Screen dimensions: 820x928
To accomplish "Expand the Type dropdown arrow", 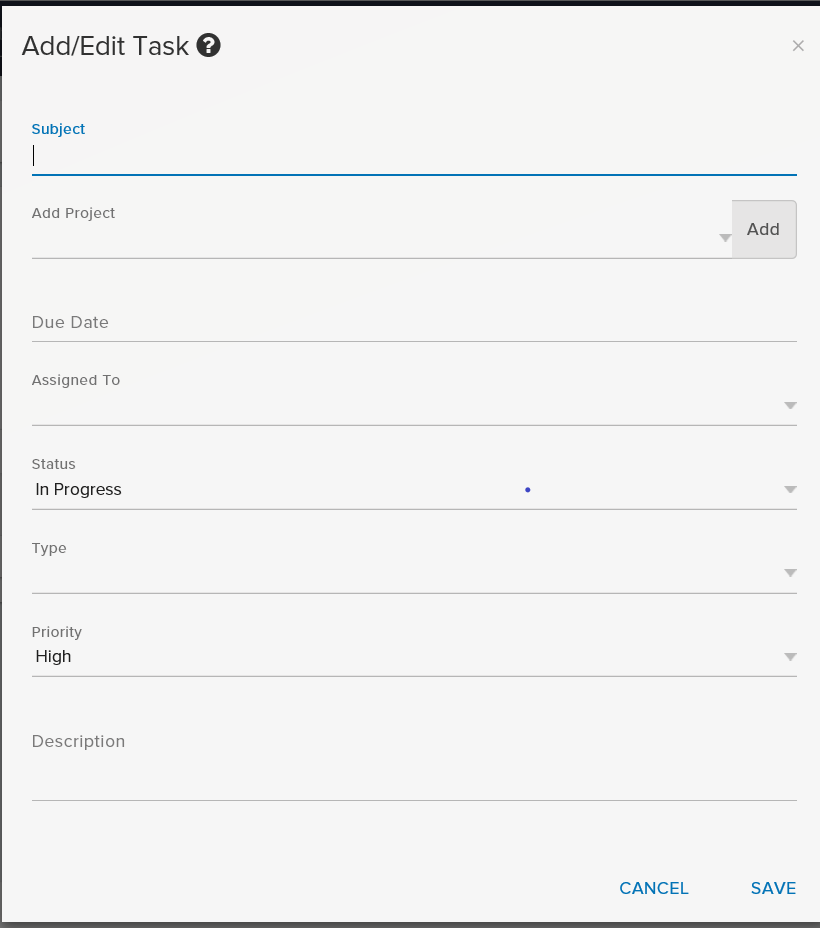I will (790, 573).
